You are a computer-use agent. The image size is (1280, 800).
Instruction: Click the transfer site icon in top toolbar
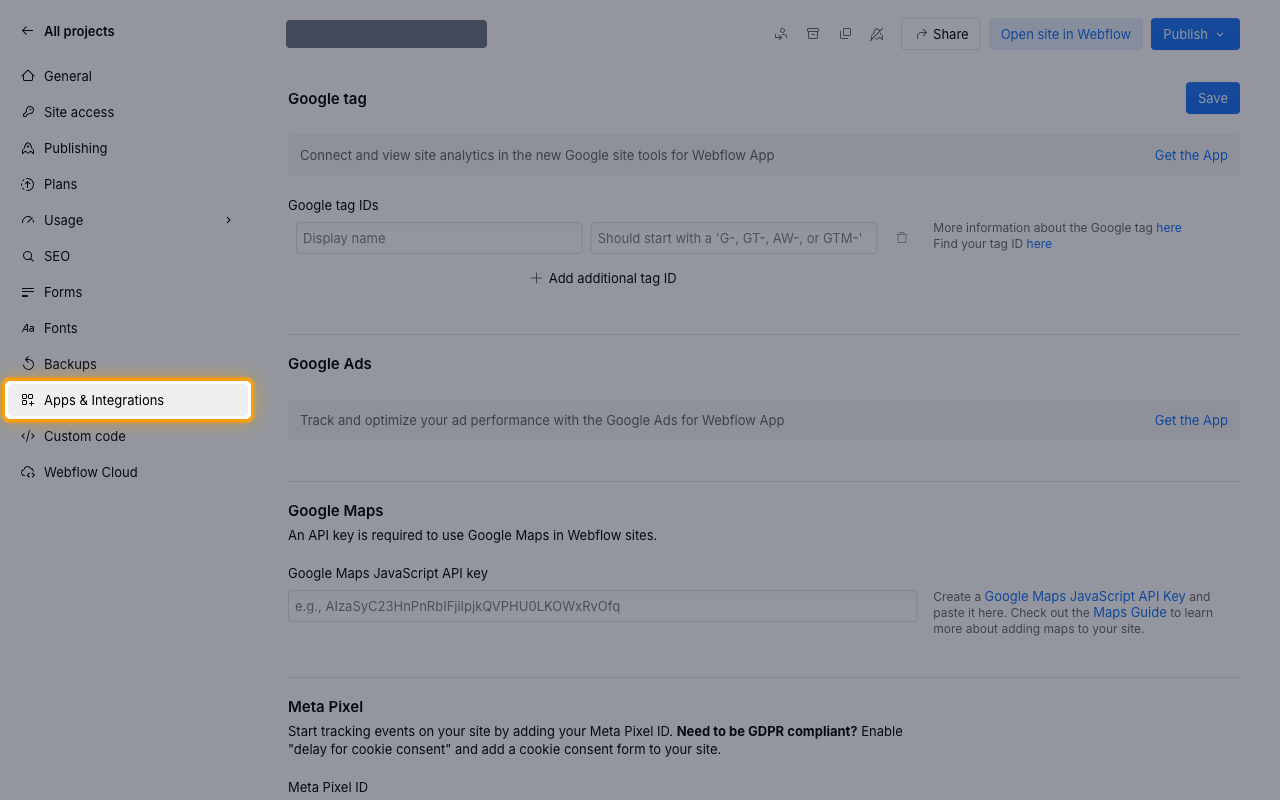[x=781, y=34]
